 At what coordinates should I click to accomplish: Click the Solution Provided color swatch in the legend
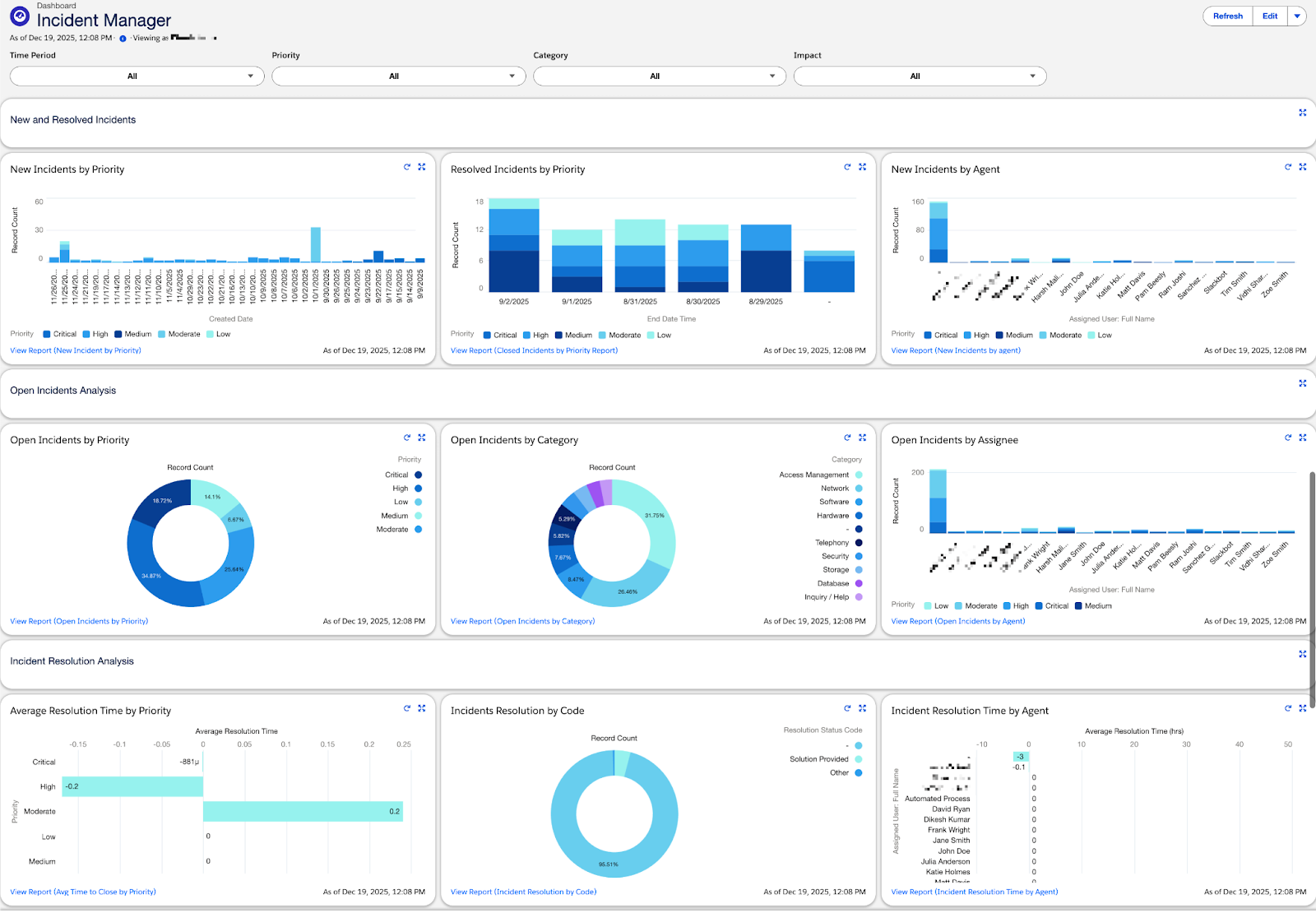(858, 759)
